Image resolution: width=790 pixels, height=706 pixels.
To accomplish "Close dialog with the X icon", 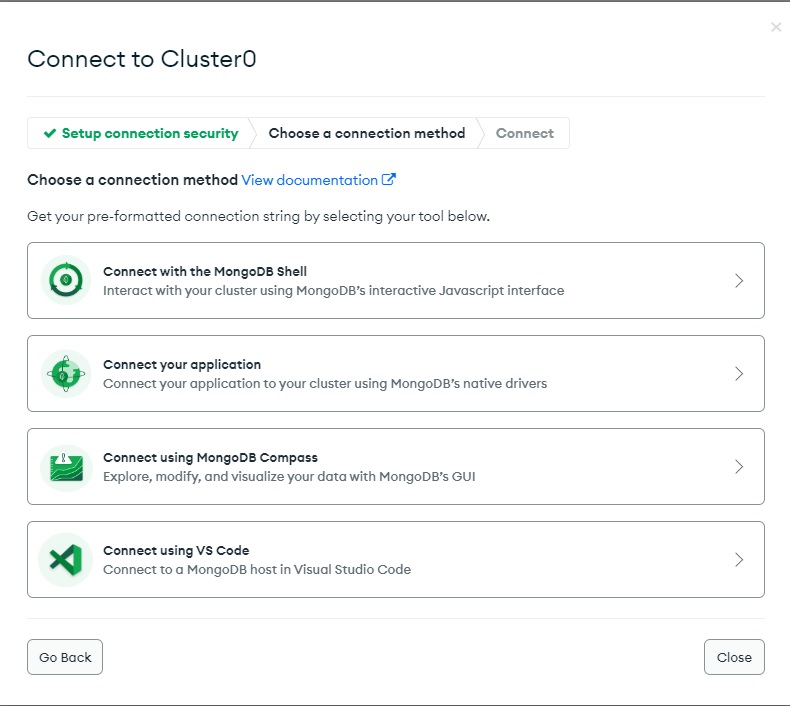I will tap(776, 27).
